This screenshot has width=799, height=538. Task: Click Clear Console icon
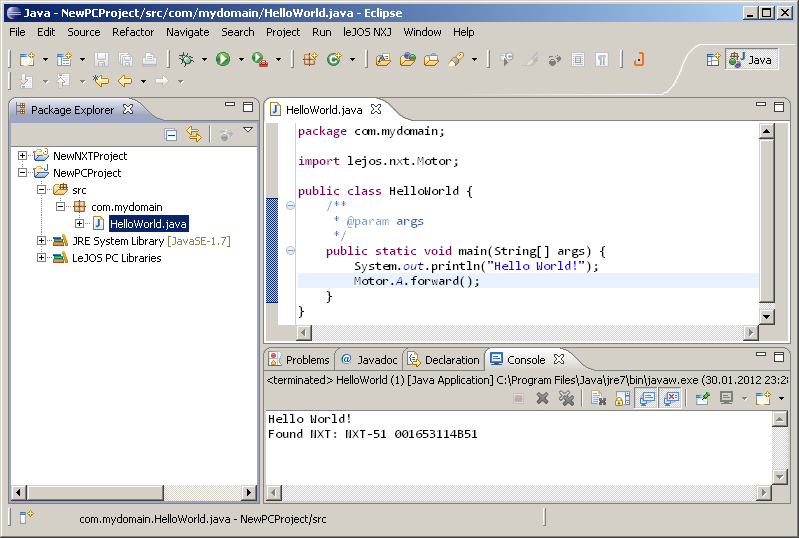click(x=598, y=398)
